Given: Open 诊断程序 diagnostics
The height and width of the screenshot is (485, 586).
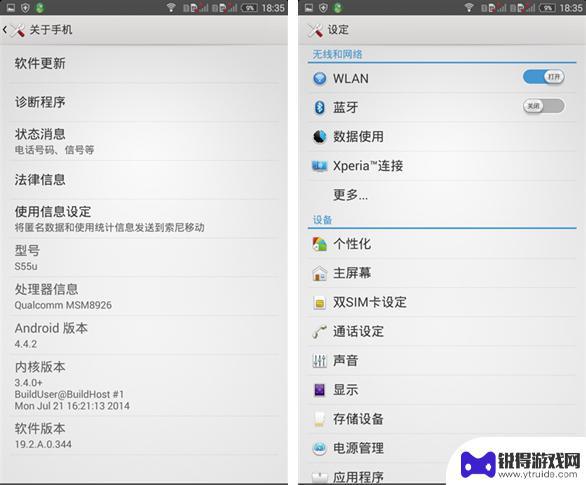Looking at the screenshot, I should tap(144, 102).
